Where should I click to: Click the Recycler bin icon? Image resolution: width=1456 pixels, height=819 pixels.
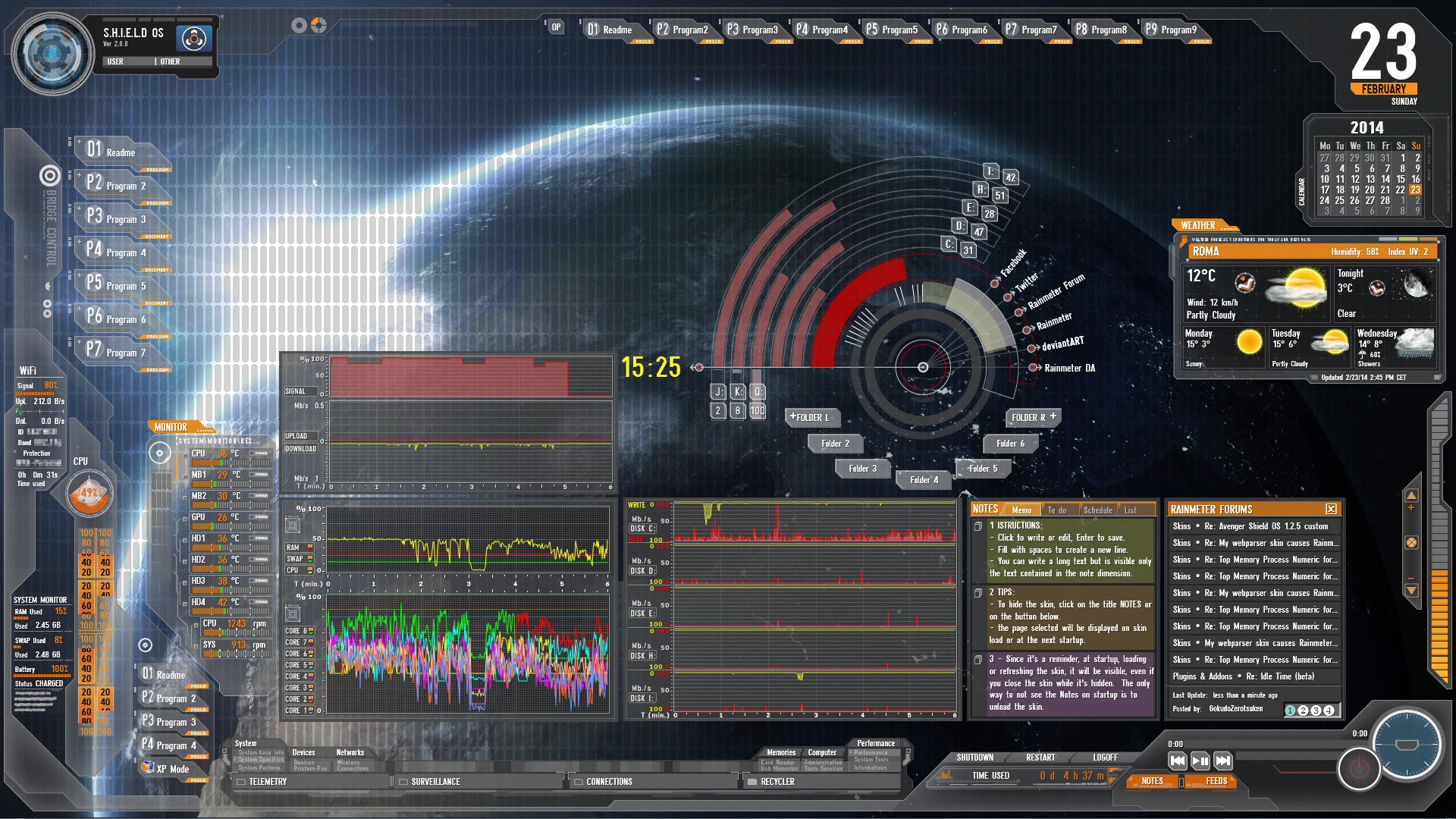pos(752,782)
